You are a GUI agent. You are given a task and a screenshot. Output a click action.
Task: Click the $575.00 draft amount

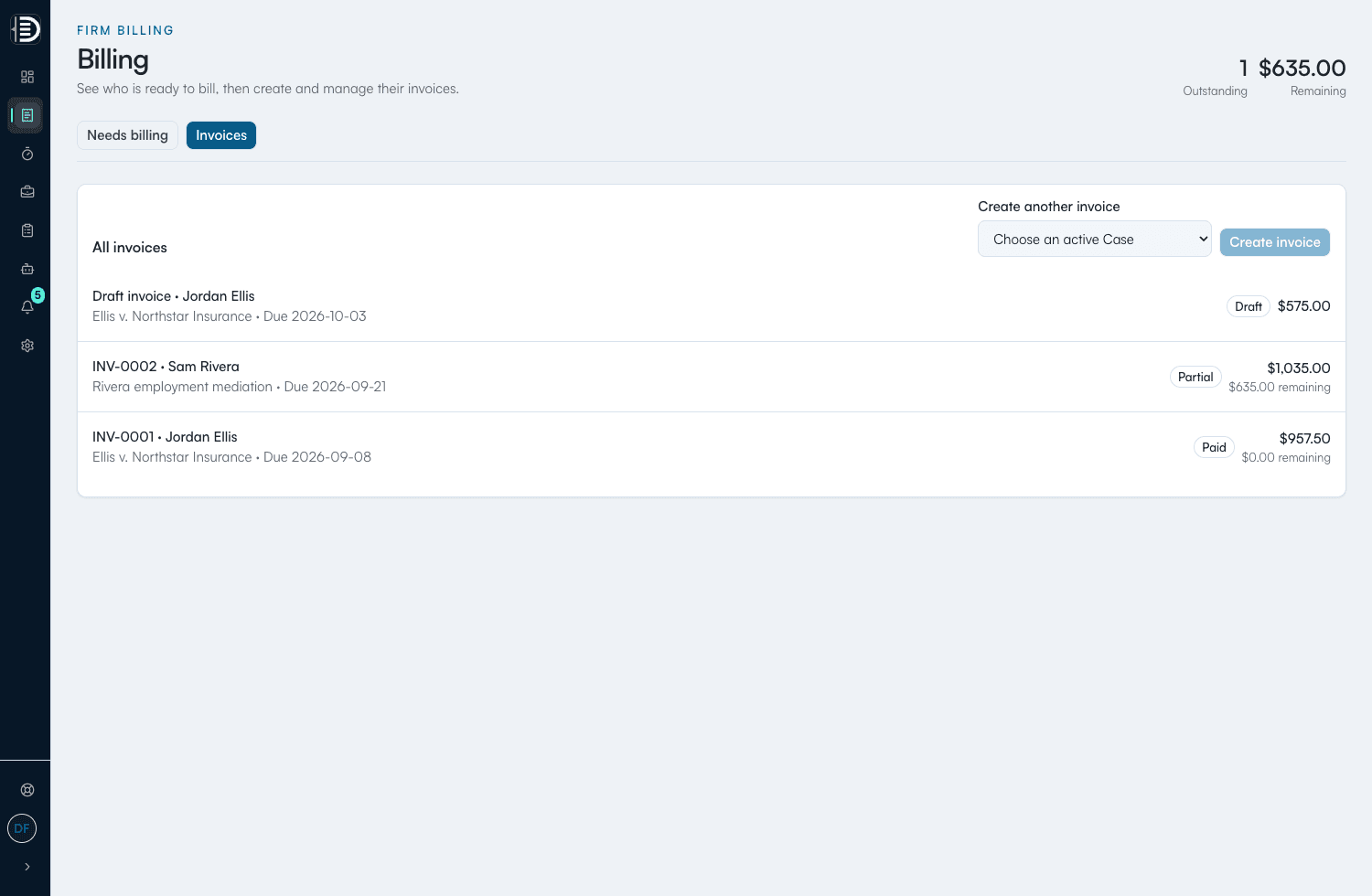click(1304, 306)
